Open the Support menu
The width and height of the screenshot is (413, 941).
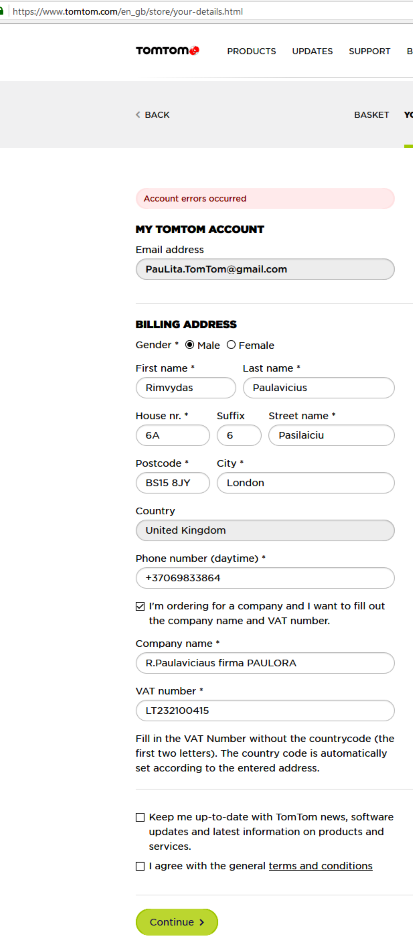coord(370,51)
